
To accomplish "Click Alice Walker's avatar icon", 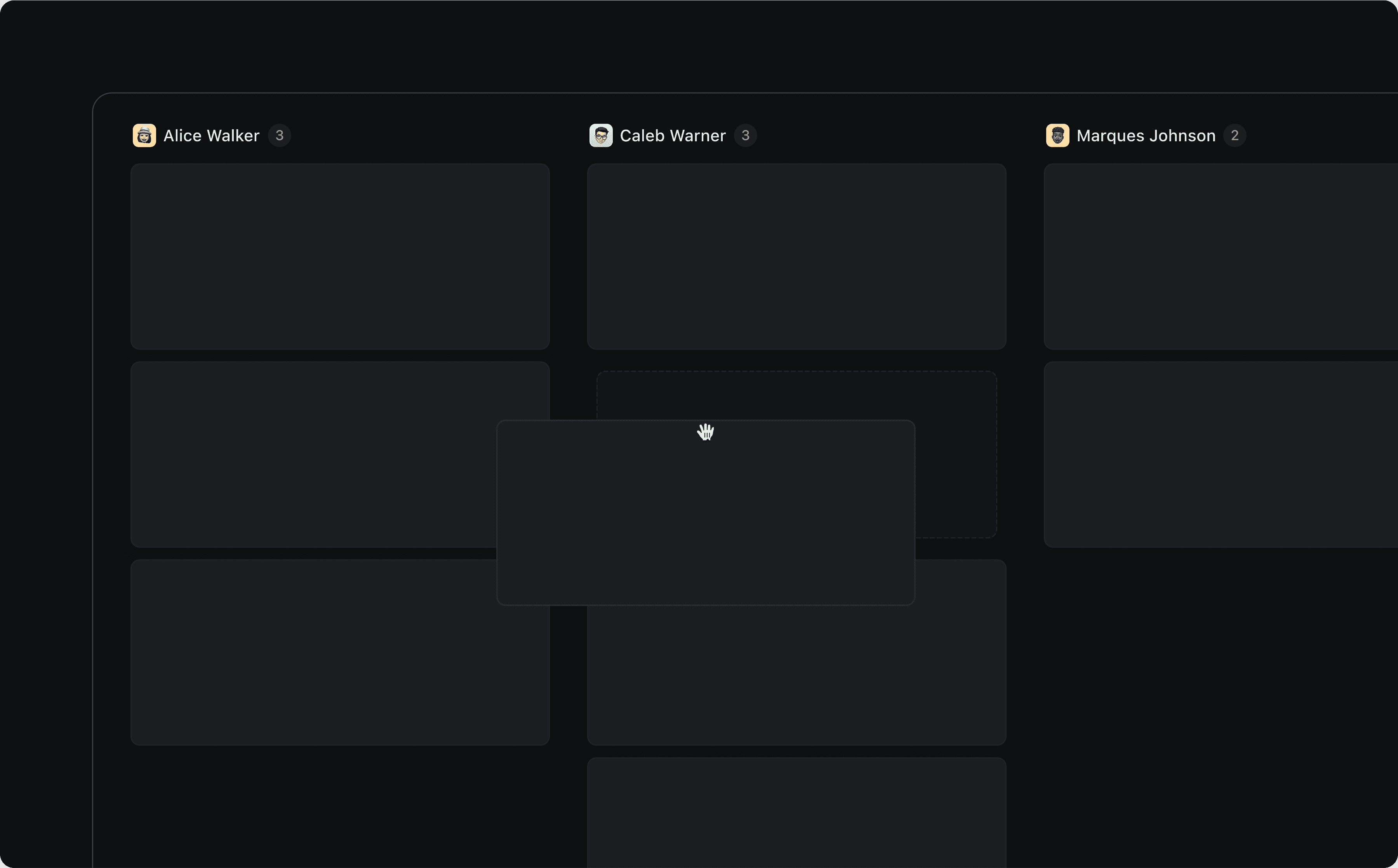I will coord(144,135).
